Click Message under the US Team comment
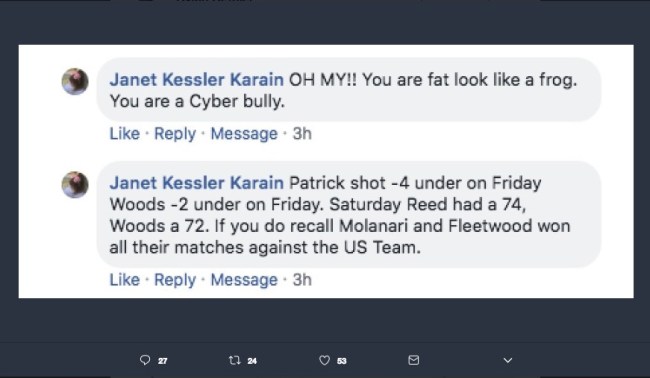650x378 pixels. click(x=244, y=280)
